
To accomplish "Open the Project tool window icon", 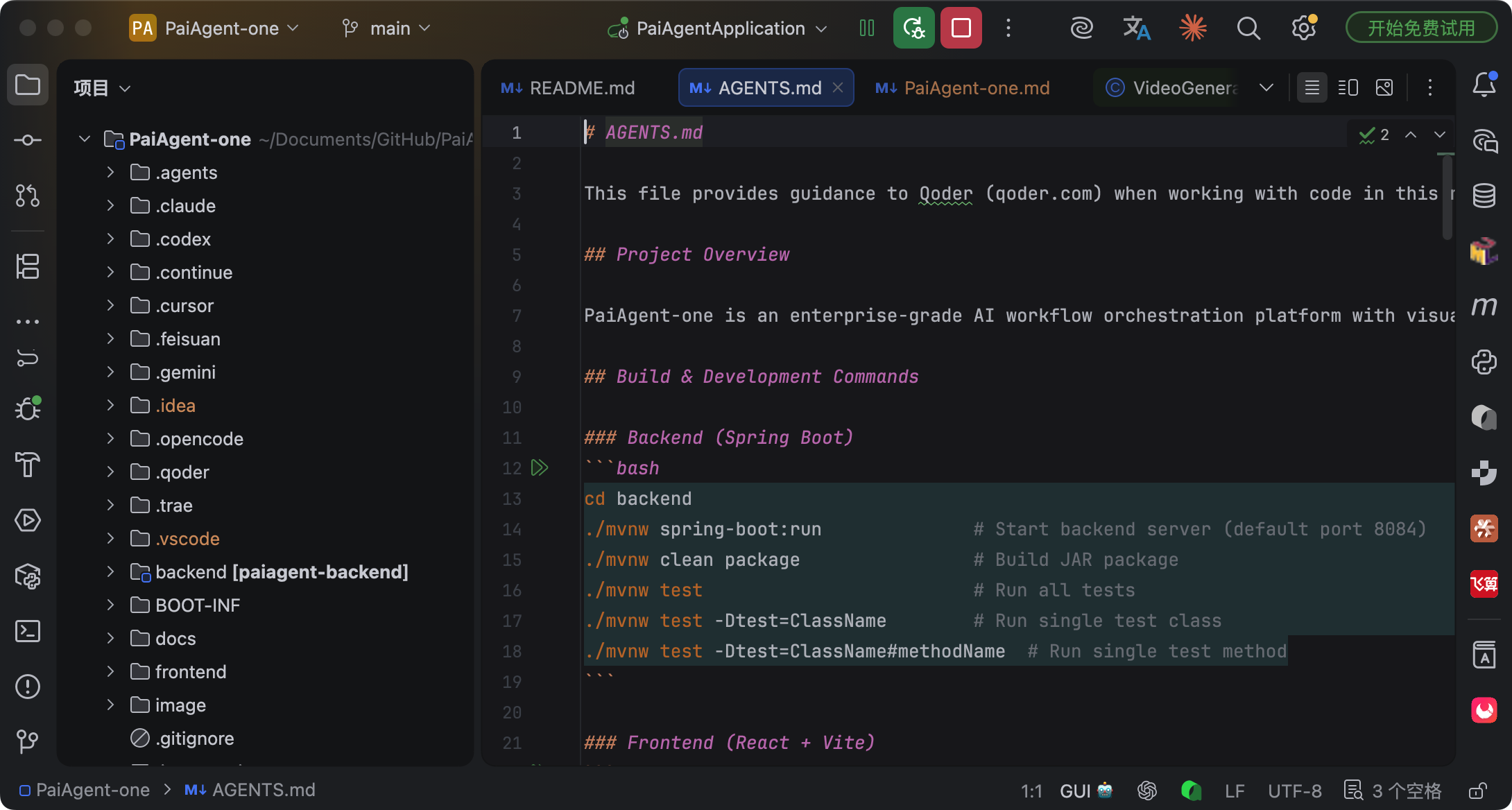I will pos(28,85).
